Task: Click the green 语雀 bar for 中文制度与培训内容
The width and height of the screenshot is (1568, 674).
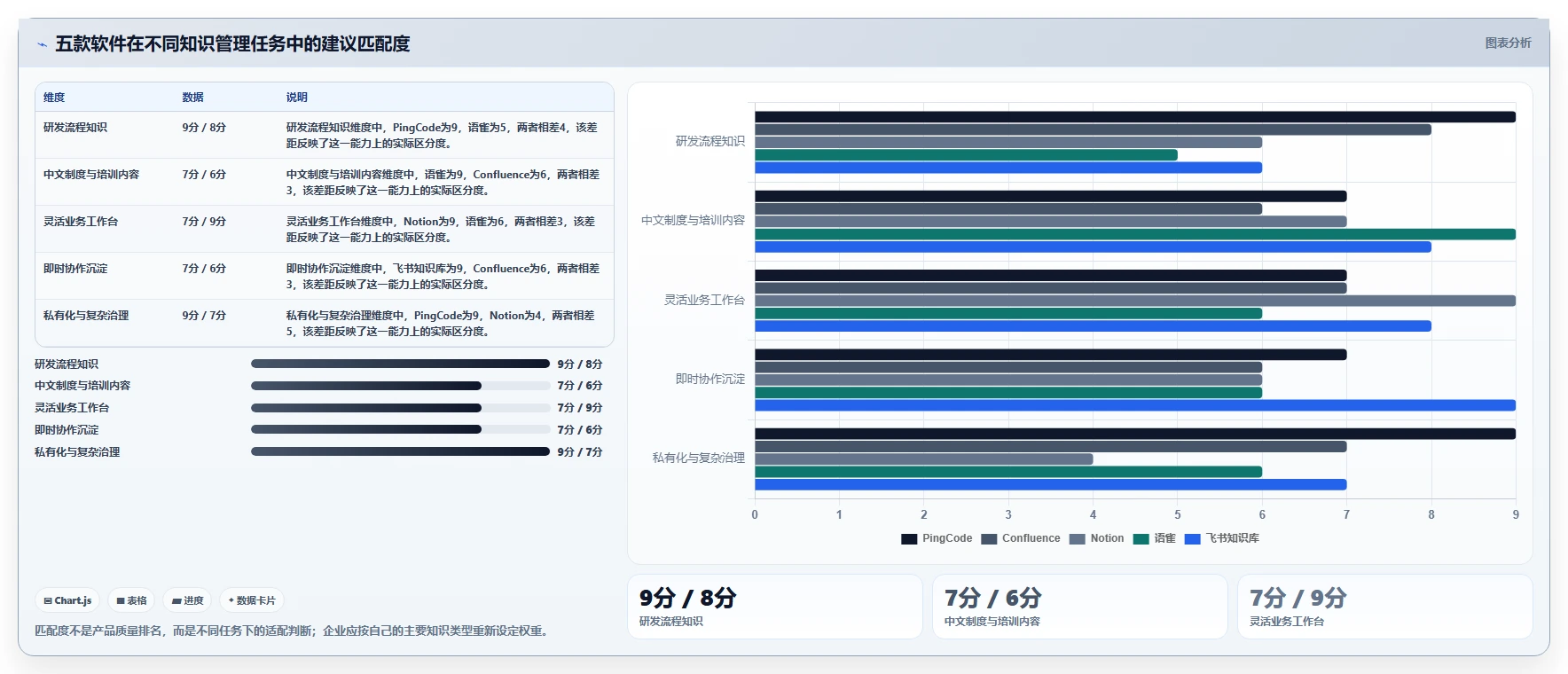Action: [1135, 234]
